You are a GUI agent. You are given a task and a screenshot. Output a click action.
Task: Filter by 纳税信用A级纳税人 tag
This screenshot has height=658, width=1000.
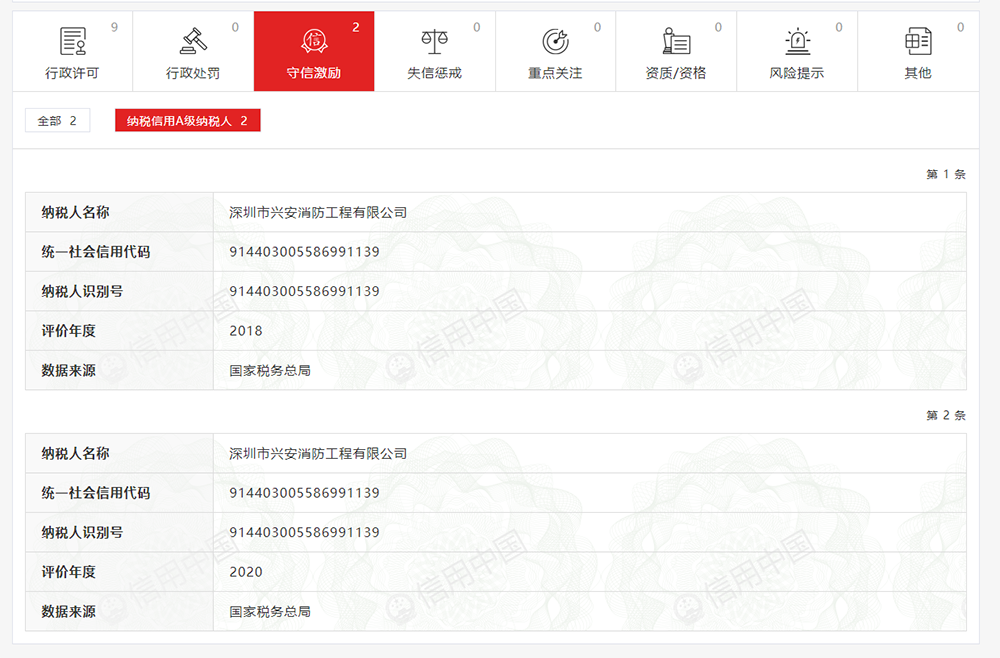coord(187,121)
